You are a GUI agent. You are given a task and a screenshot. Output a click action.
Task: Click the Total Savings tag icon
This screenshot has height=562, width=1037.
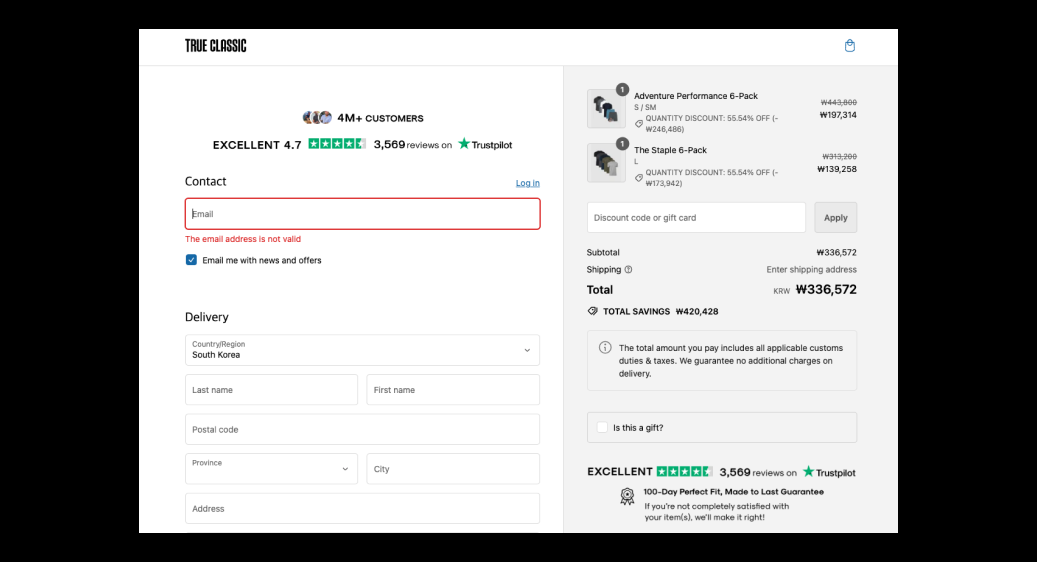[x=593, y=311]
